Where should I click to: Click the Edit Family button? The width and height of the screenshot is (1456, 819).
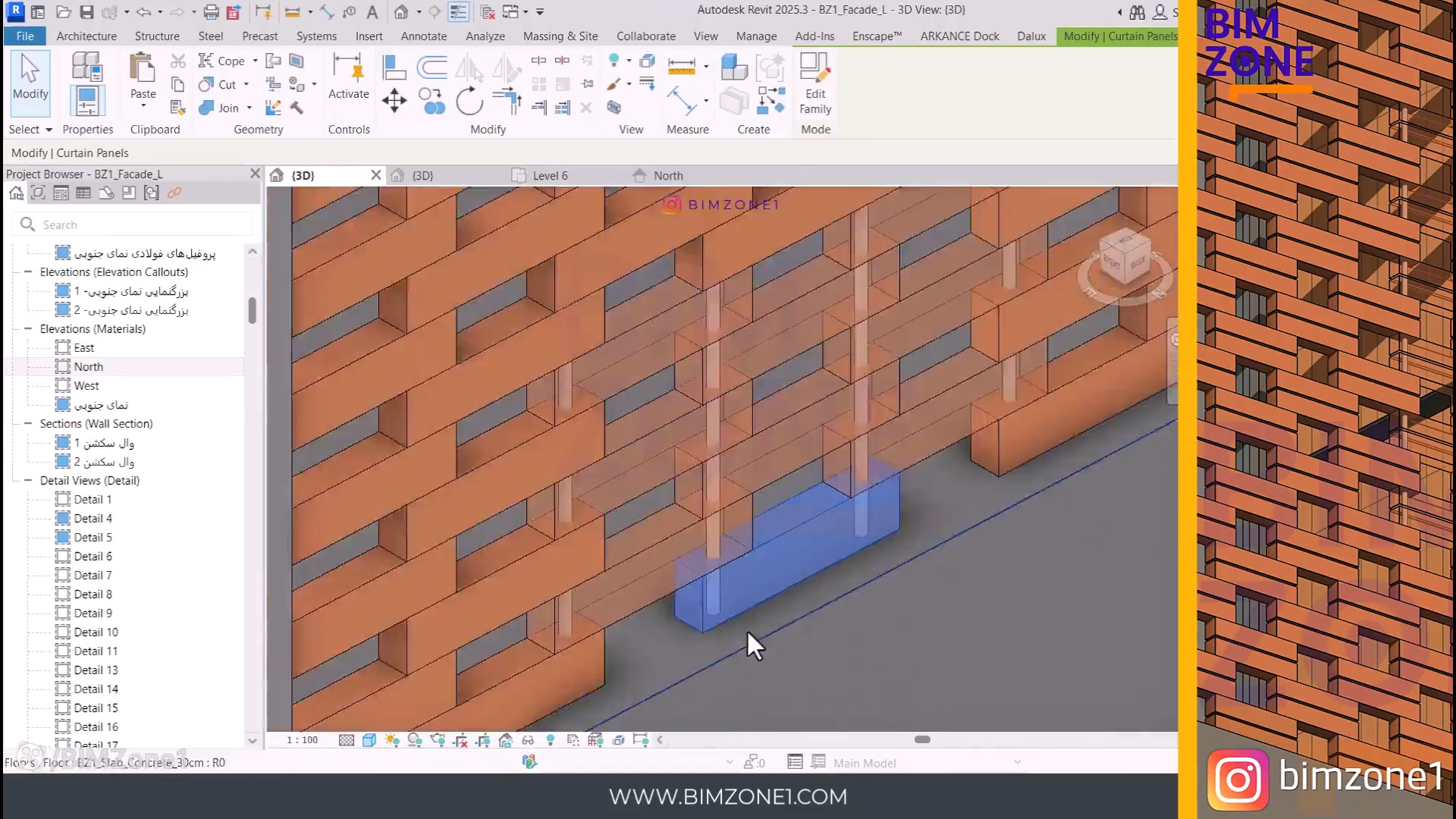pyautogui.click(x=815, y=83)
